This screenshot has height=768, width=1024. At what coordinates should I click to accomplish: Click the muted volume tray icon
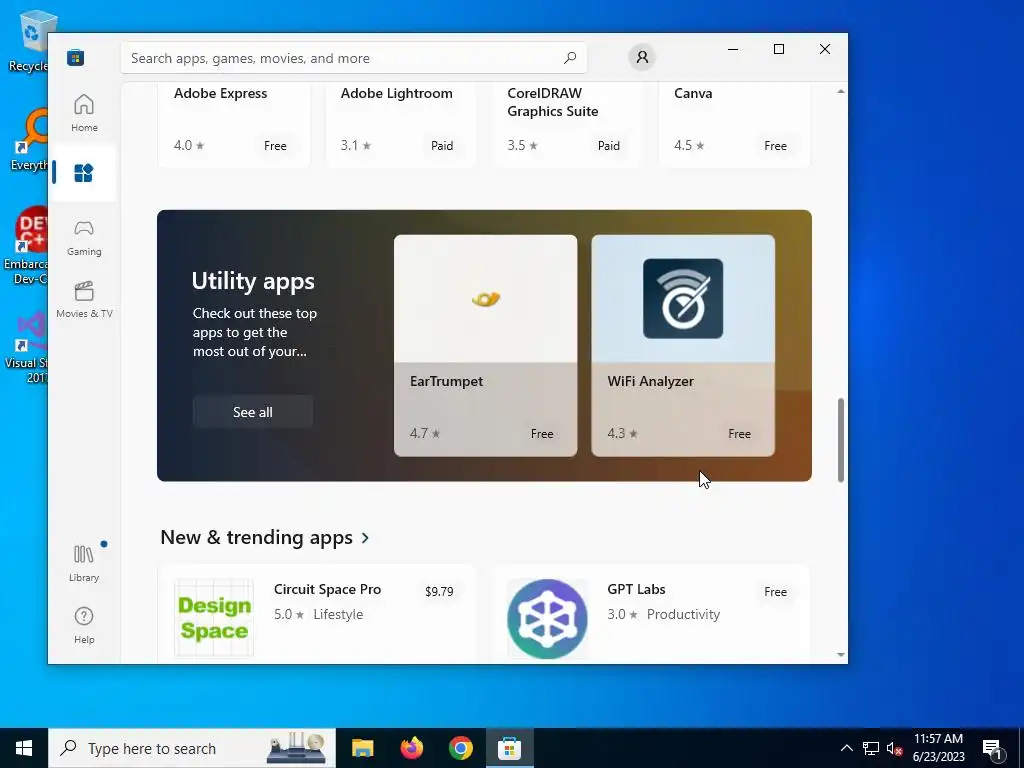click(x=894, y=748)
